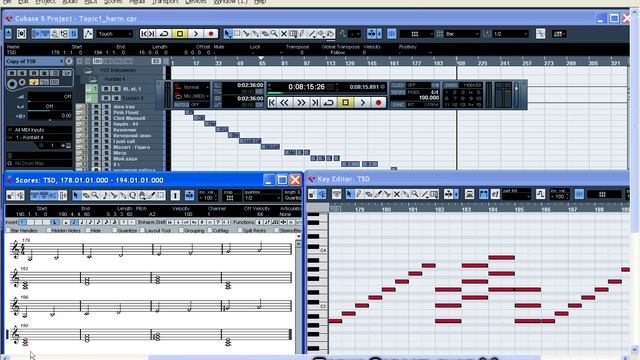Open the Audio menu
Image resolution: width=640 pixels, height=360 pixels.
[70, 2]
